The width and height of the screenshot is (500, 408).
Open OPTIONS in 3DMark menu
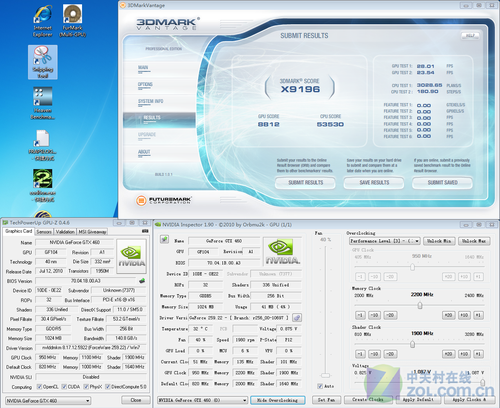tap(145, 85)
